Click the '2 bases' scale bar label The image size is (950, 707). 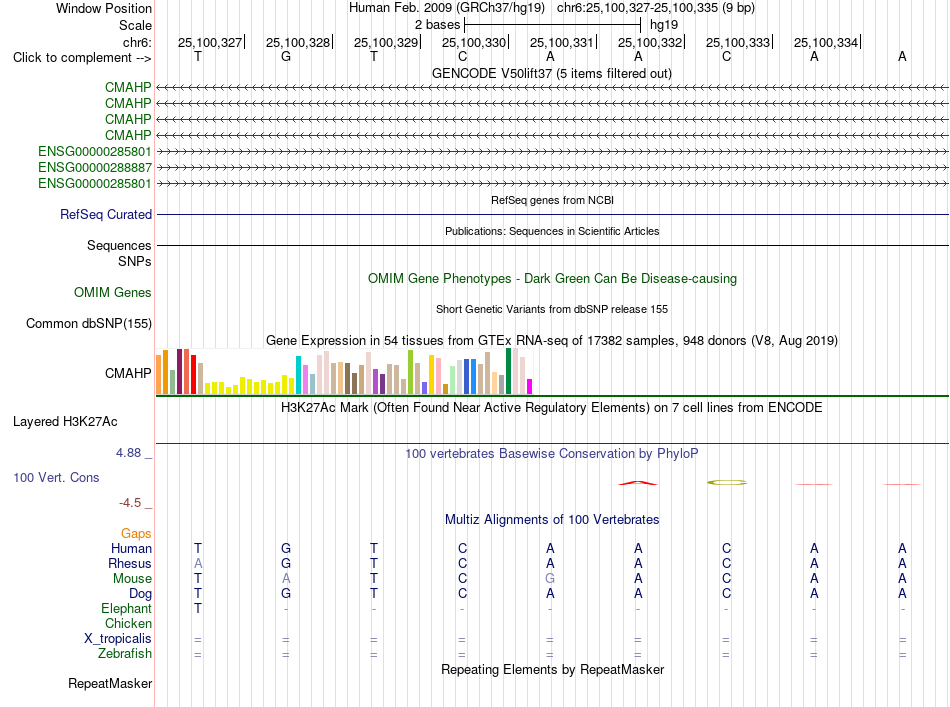coord(437,25)
